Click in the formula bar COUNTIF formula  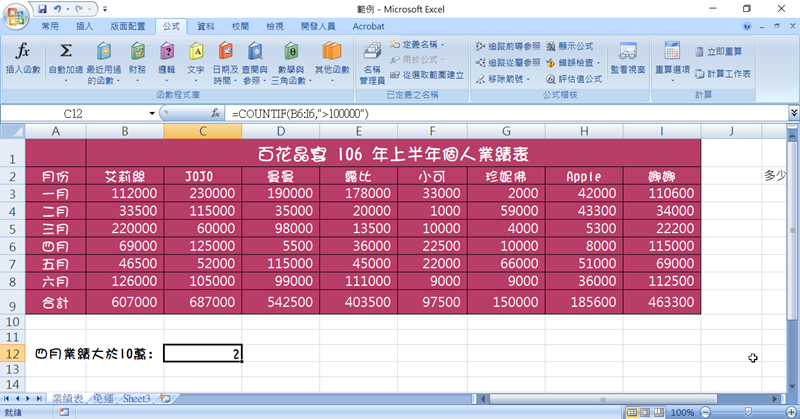click(300, 113)
